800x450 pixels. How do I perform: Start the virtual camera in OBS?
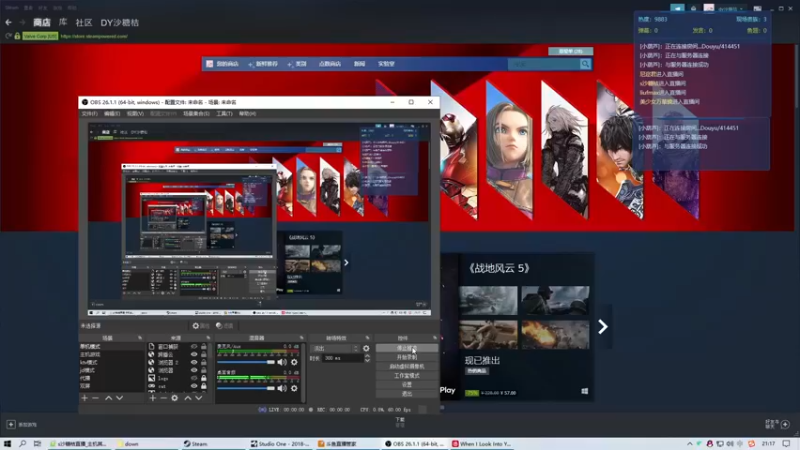point(407,366)
